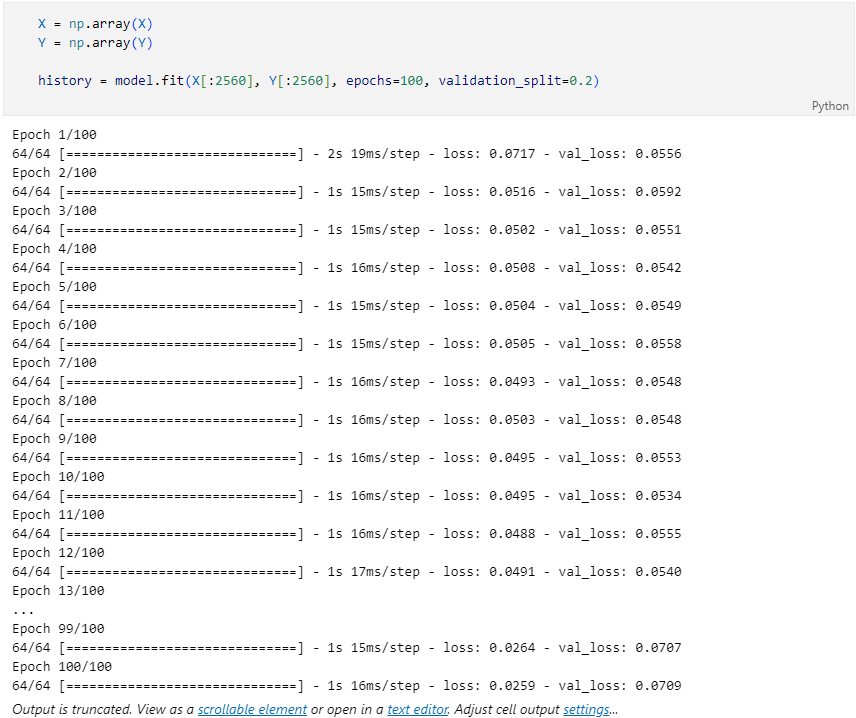Click the value 'val_loss: 0.0534'

[x=620, y=496]
